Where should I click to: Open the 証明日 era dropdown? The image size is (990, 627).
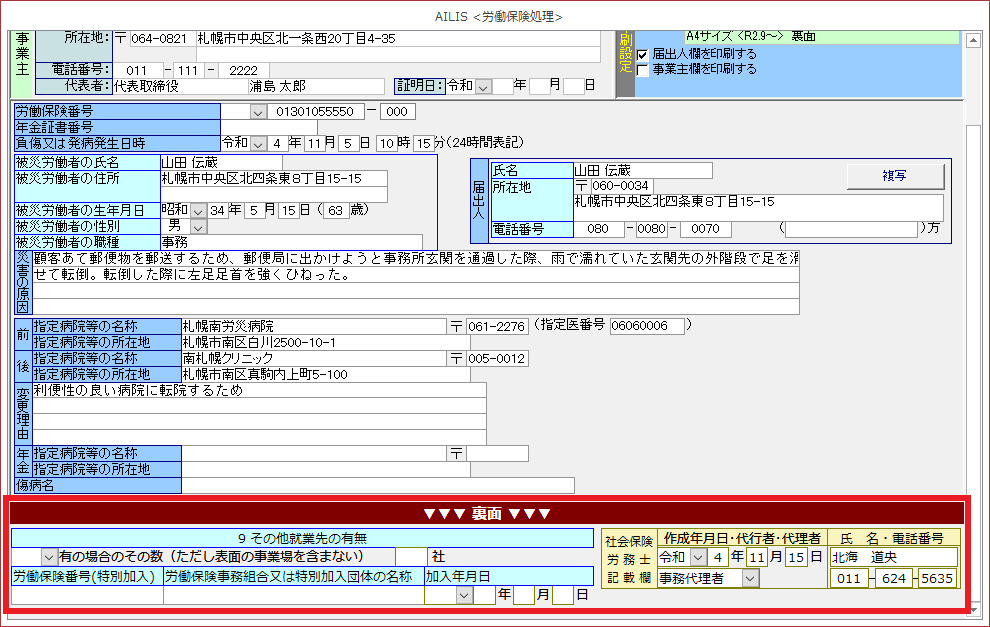[483, 86]
